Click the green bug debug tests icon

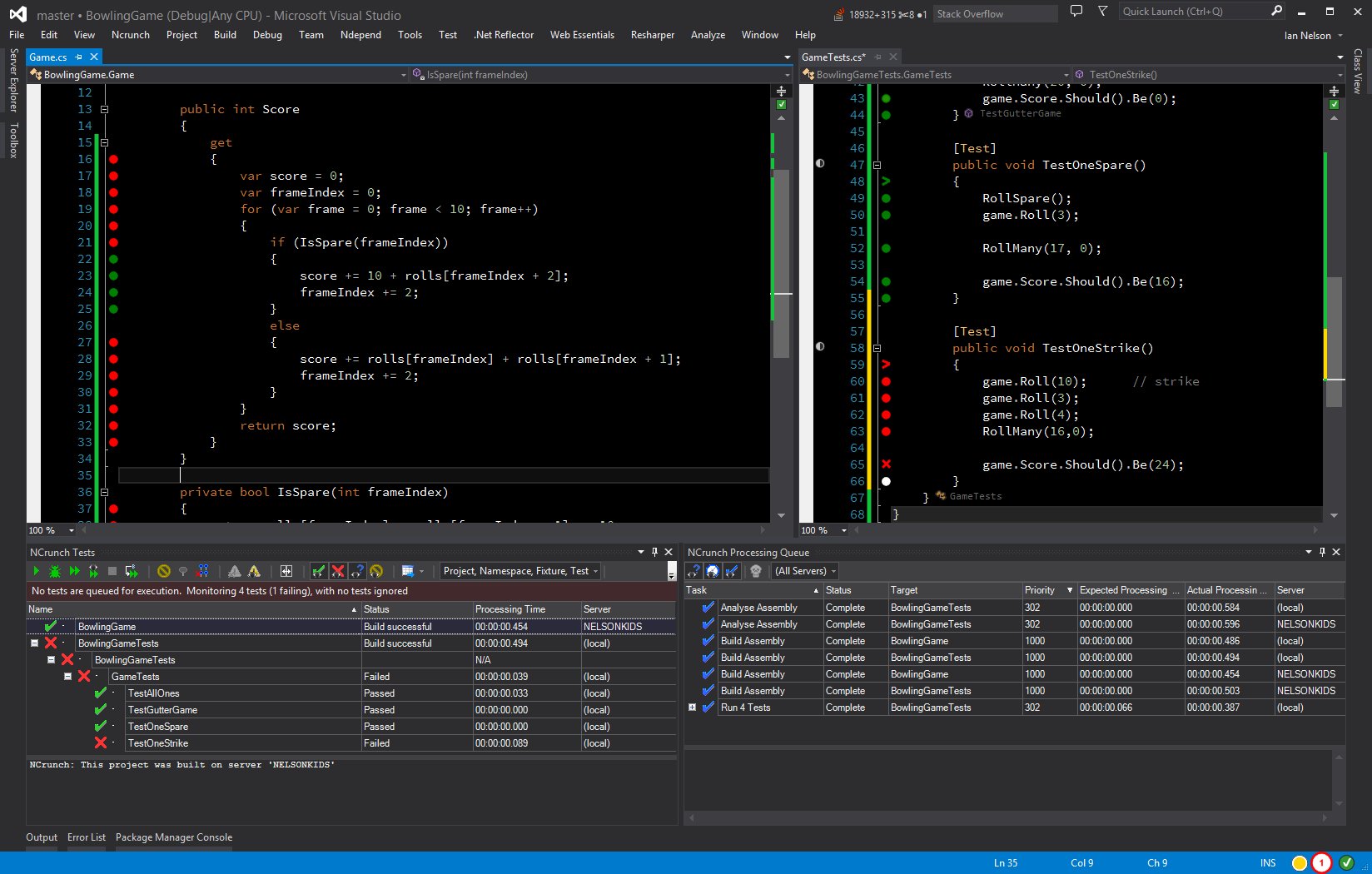[55, 571]
